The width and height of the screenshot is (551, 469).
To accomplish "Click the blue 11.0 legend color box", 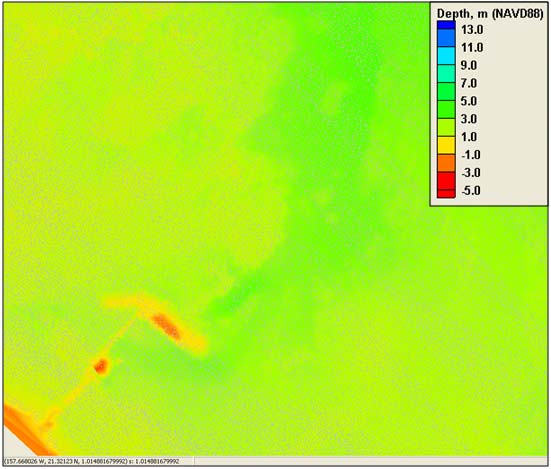I will (x=446, y=38).
